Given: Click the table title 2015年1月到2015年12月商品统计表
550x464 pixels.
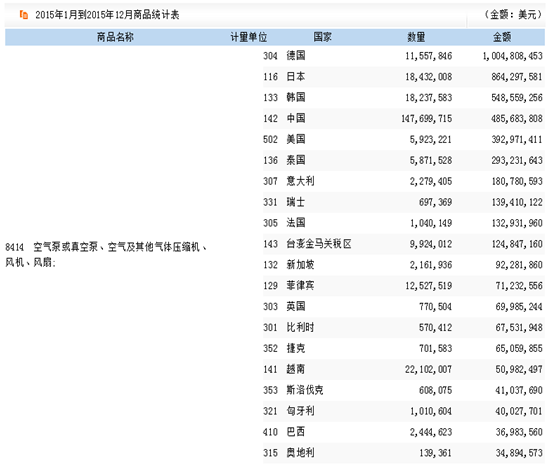Looking at the screenshot, I should click(107, 15).
